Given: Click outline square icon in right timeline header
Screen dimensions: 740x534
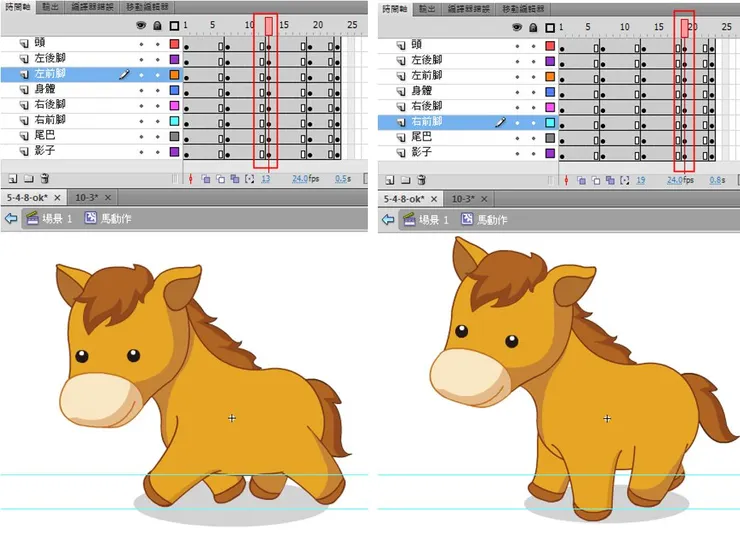Looking at the screenshot, I should [550, 28].
